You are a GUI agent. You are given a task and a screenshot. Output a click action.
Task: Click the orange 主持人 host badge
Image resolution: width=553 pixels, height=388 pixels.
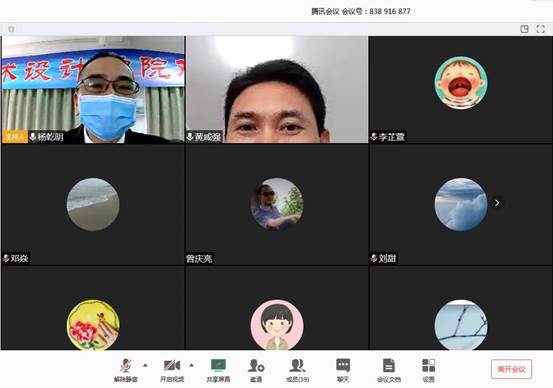pyautogui.click(x=15, y=137)
